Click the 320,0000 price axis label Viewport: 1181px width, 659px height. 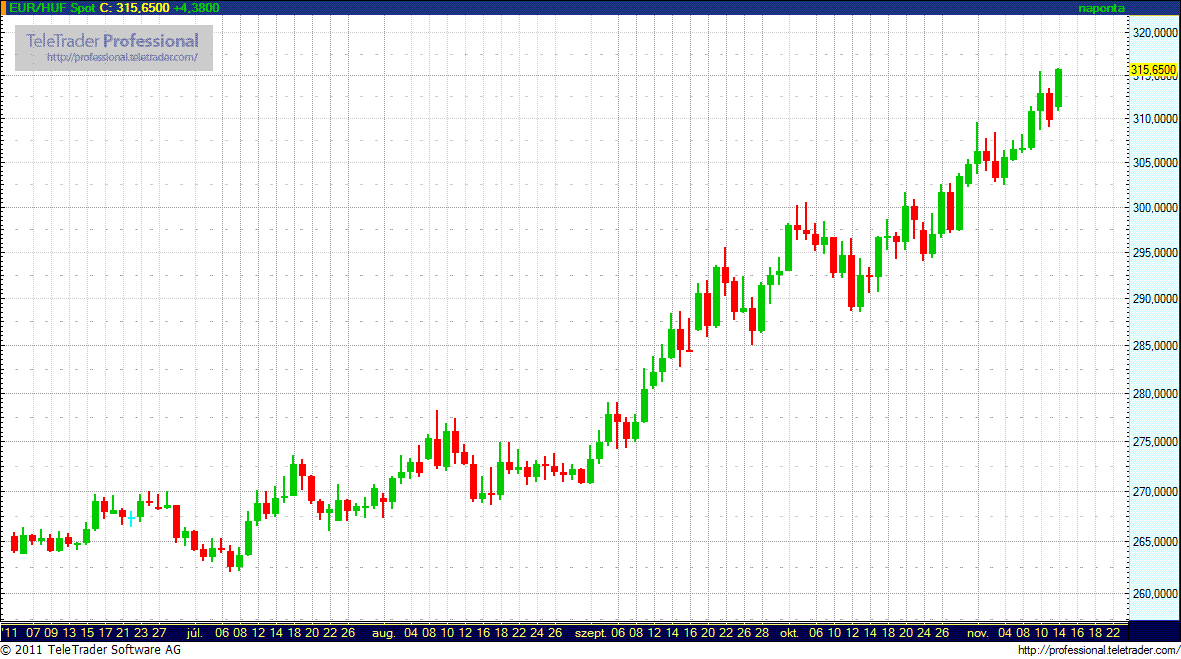click(x=1155, y=33)
